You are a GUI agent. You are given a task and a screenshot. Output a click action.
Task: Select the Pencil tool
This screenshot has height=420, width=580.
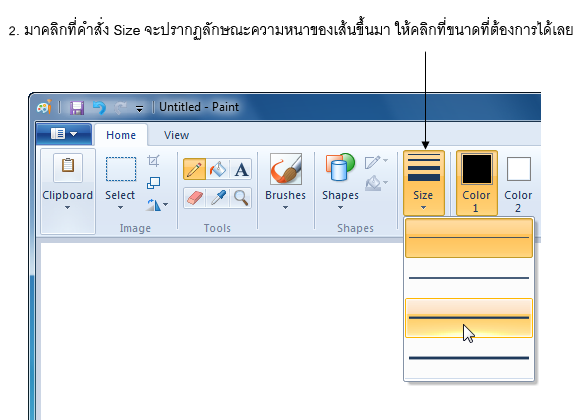coord(195,169)
